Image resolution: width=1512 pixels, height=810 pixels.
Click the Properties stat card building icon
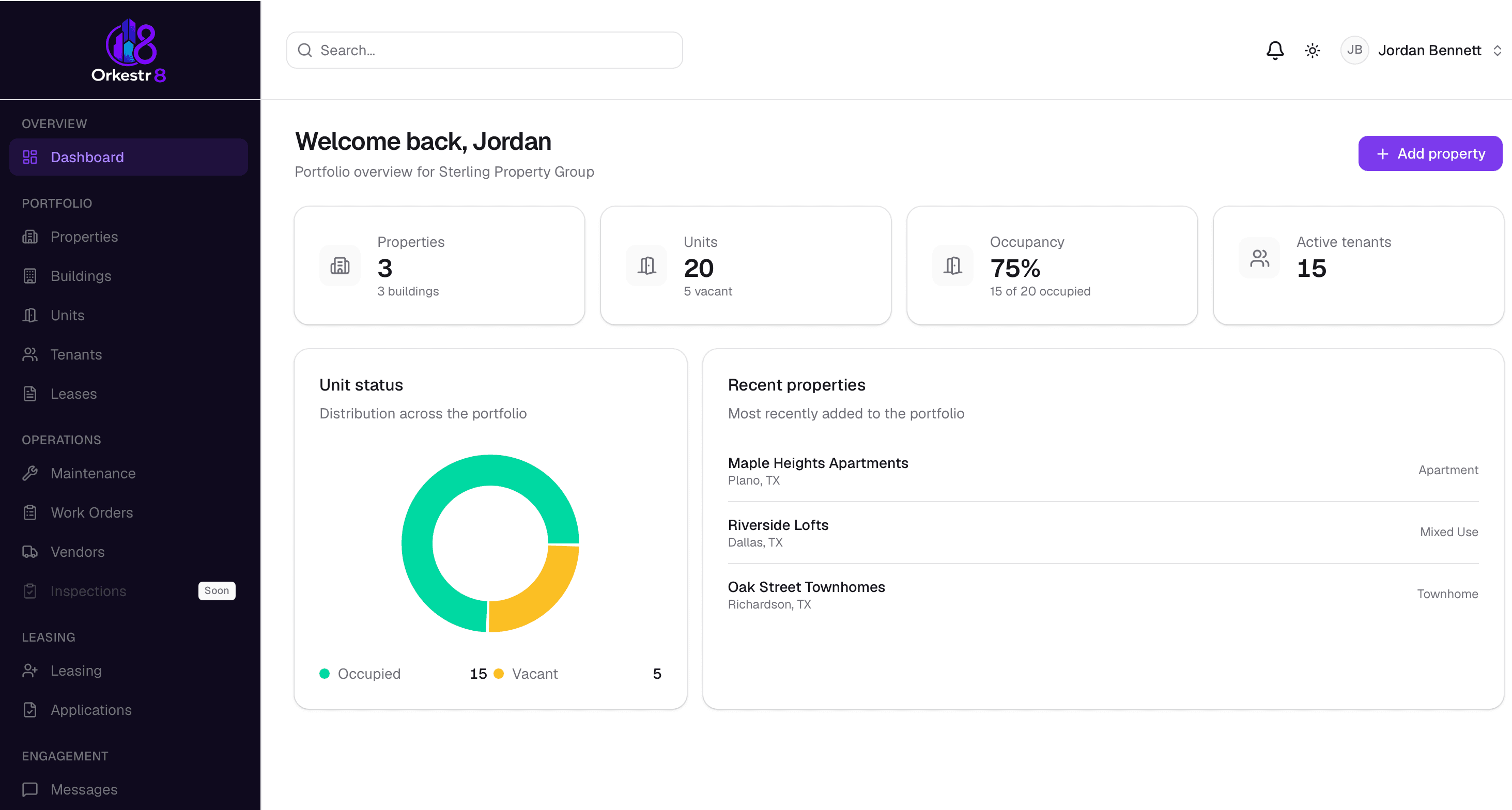pos(340,266)
